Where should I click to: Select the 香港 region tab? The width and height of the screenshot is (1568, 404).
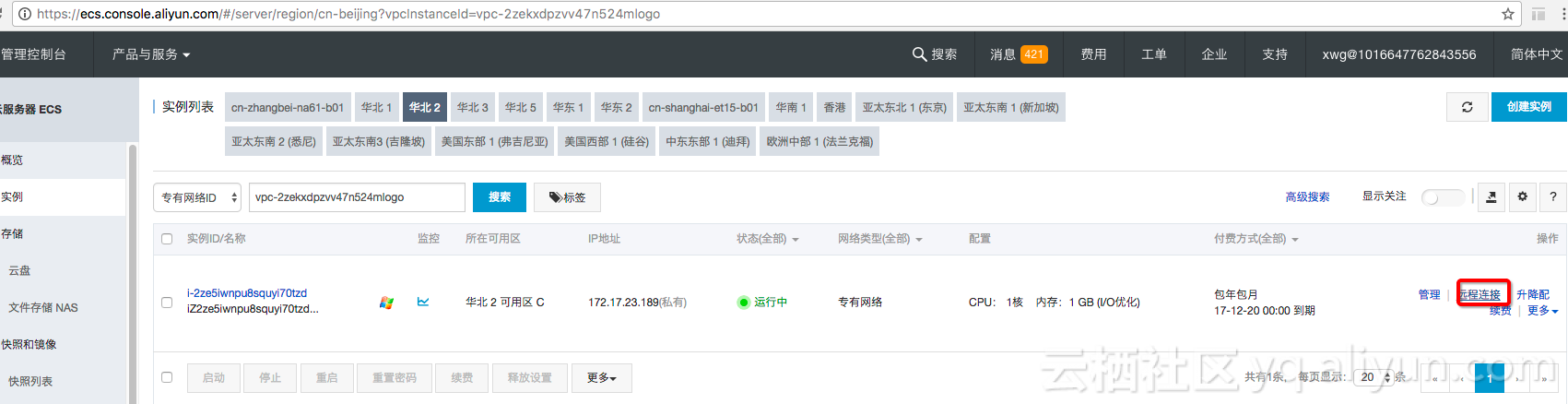tap(835, 107)
